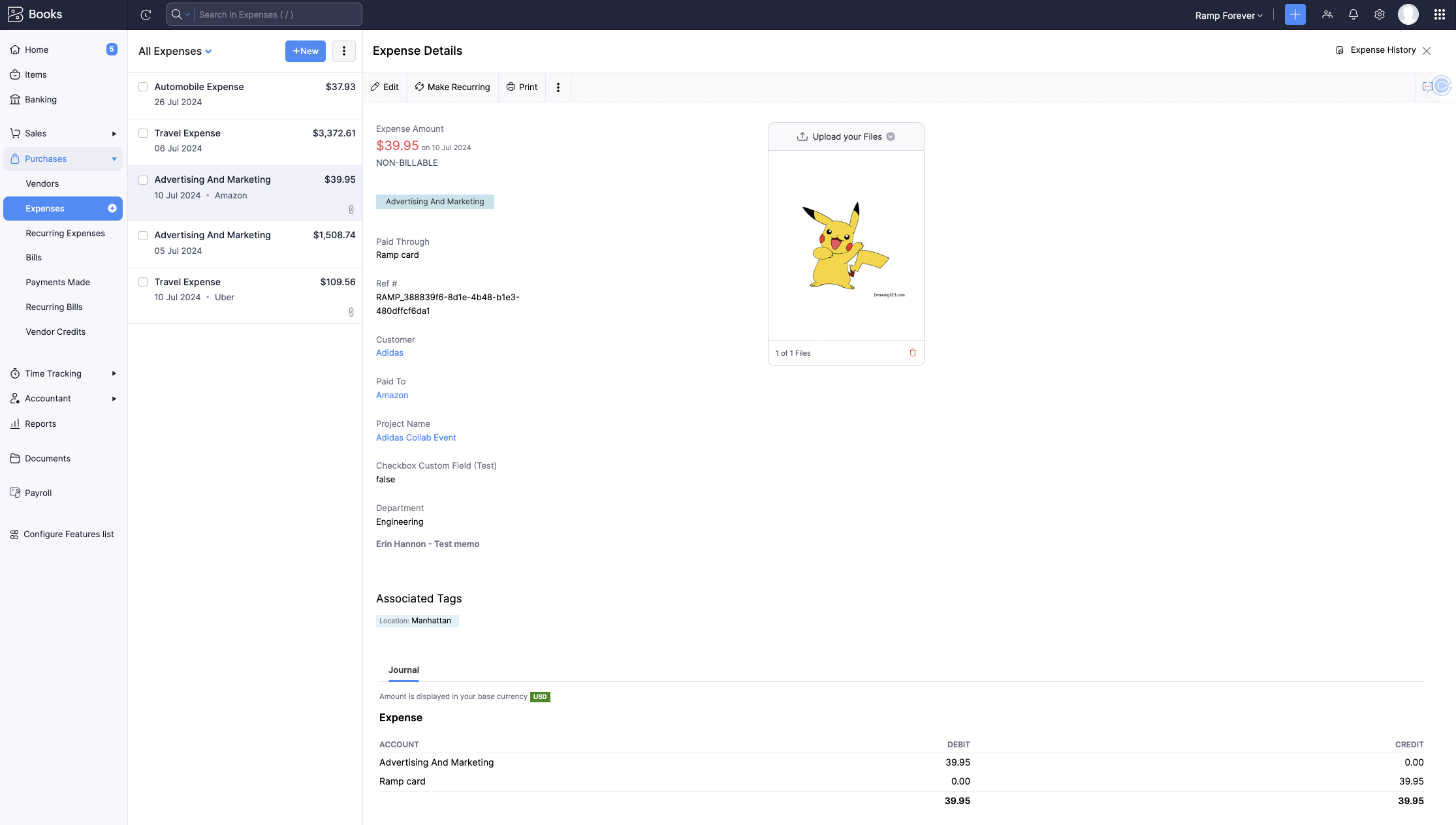
Task: Open the Pikachu attachment thumbnail
Action: (x=846, y=246)
